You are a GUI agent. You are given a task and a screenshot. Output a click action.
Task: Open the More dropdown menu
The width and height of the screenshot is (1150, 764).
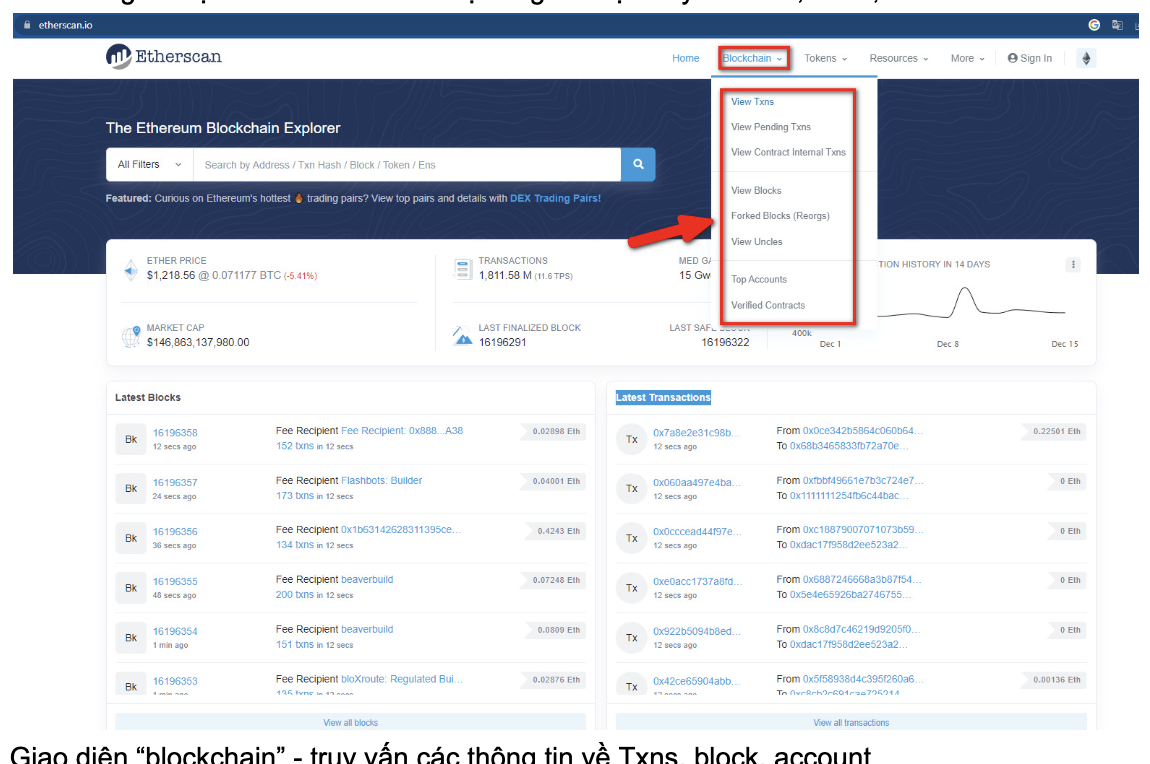point(965,58)
